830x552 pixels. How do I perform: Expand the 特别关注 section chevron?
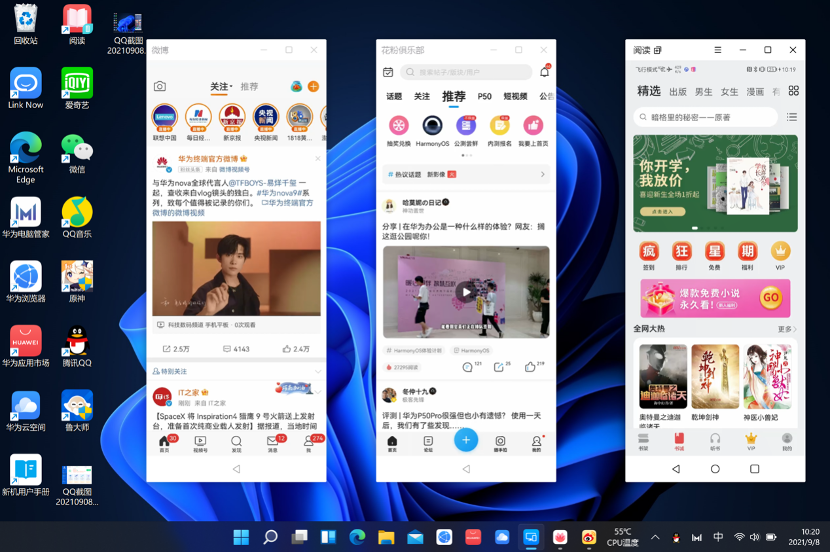(x=318, y=372)
